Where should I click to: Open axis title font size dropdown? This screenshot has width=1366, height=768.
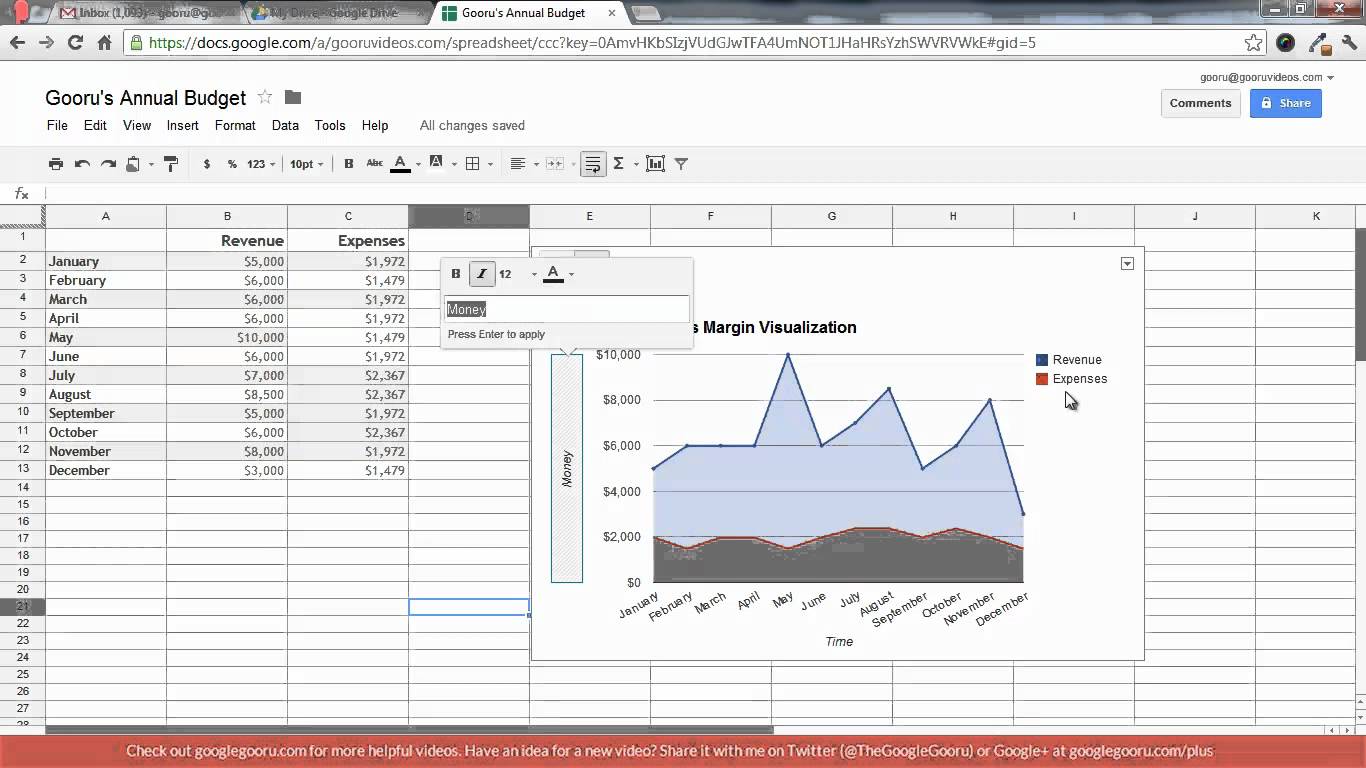point(518,274)
